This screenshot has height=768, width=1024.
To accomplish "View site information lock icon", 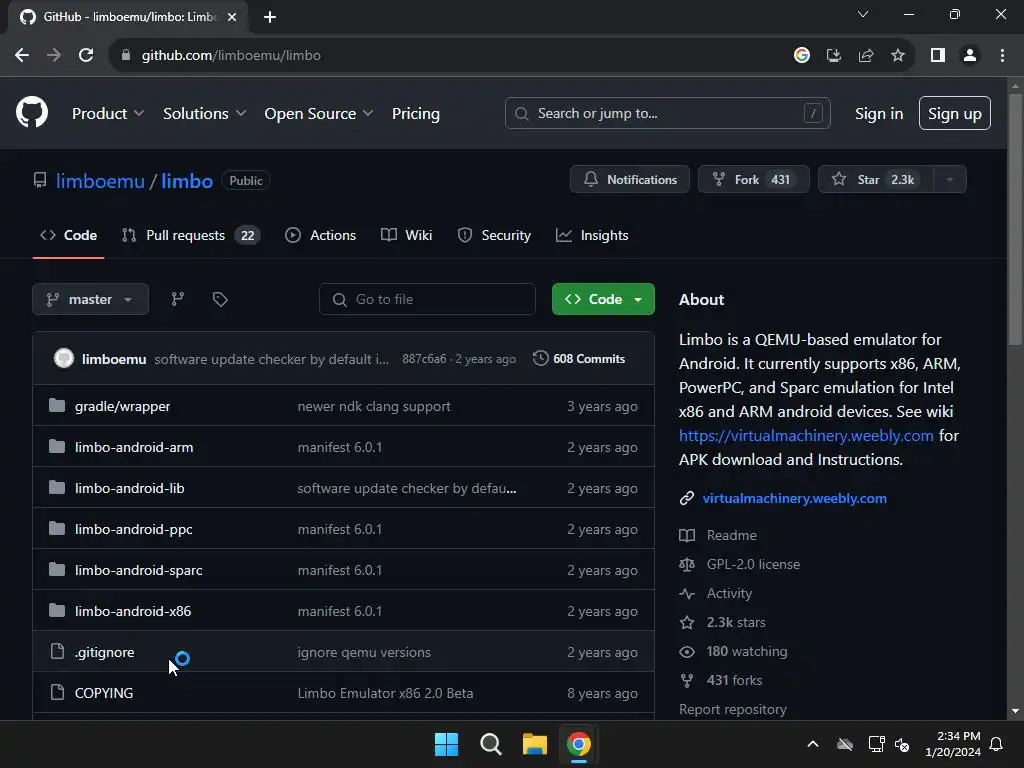I will 125,56.
